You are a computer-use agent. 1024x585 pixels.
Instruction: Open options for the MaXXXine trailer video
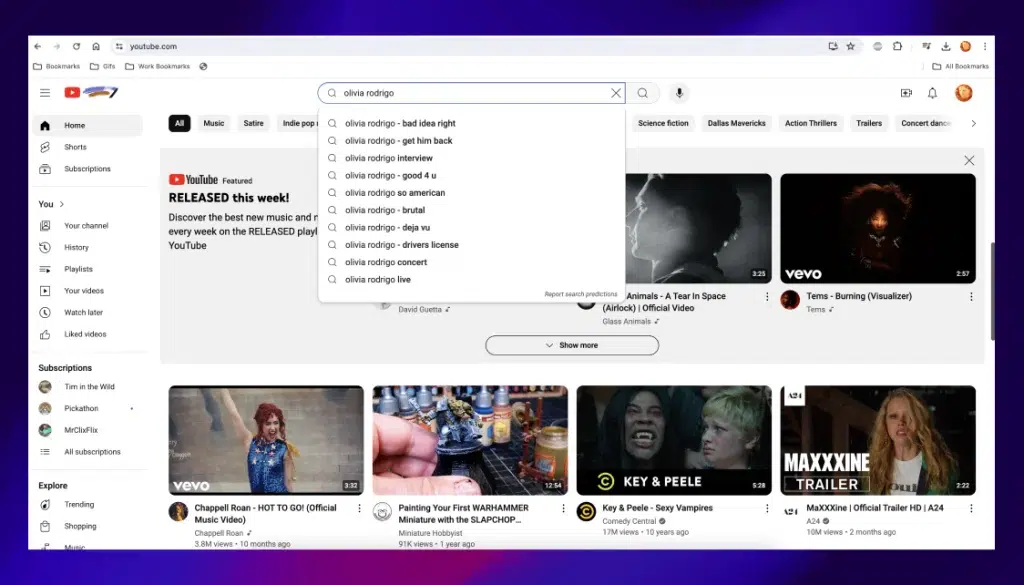(971, 508)
